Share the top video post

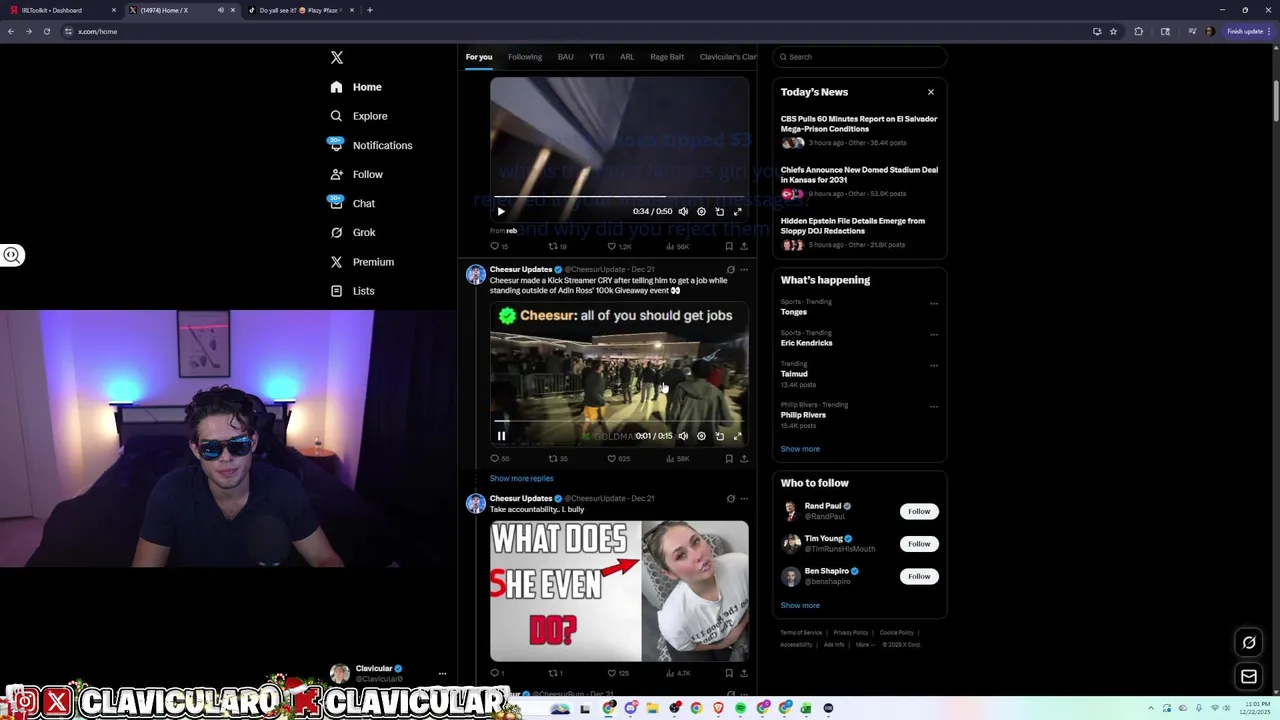coord(743,246)
